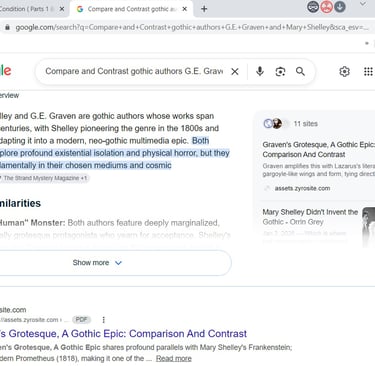
Task: Start voice search with microphone icon
Action: pyautogui.click(x=260, y=71)
